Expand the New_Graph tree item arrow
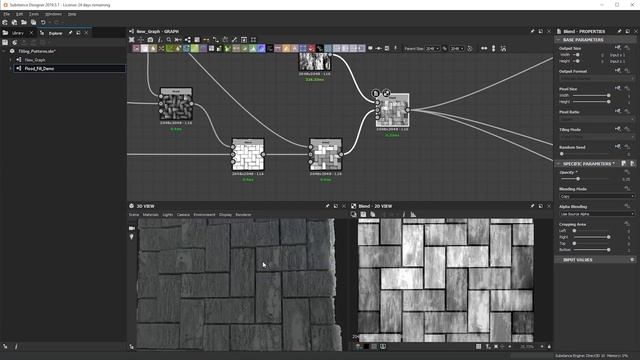This screenshot has height=360, width=640. 10,60
